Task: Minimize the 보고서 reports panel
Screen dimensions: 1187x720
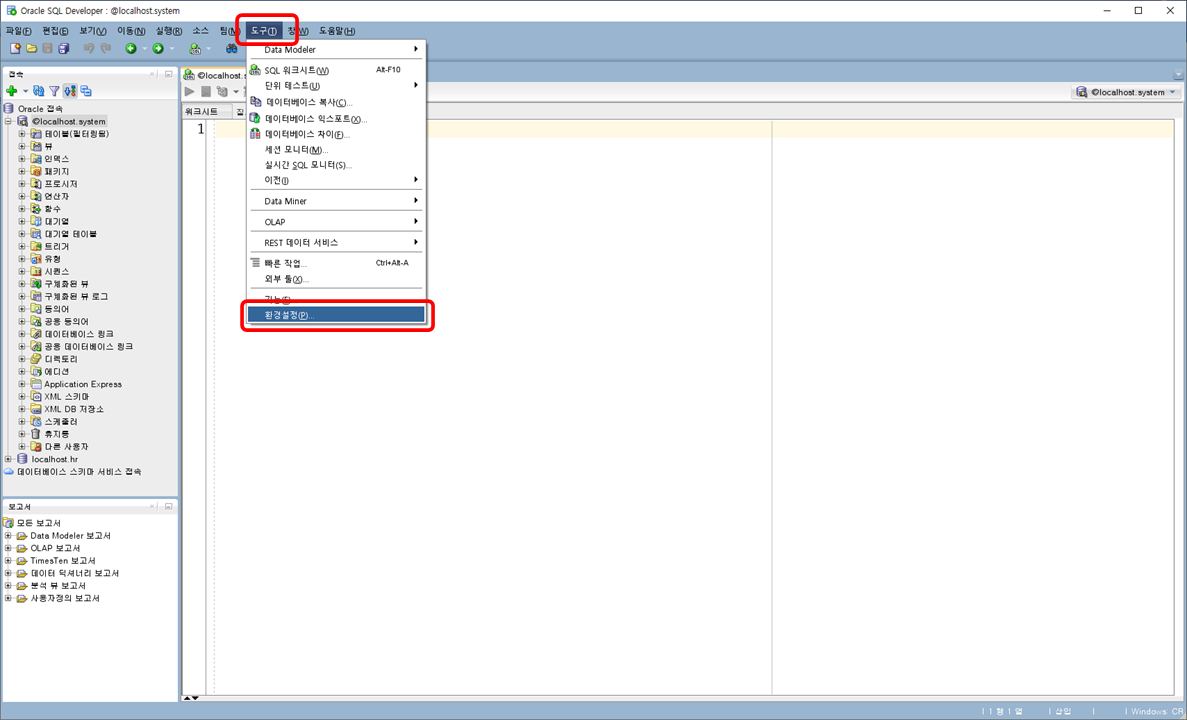Action: point(168,506)
